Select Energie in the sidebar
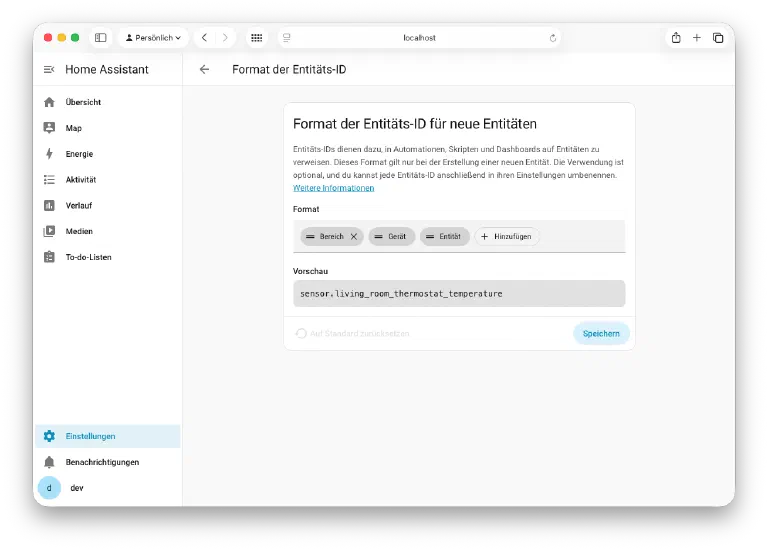This screenshot has width=768, height=550. (x=108, y=154)
